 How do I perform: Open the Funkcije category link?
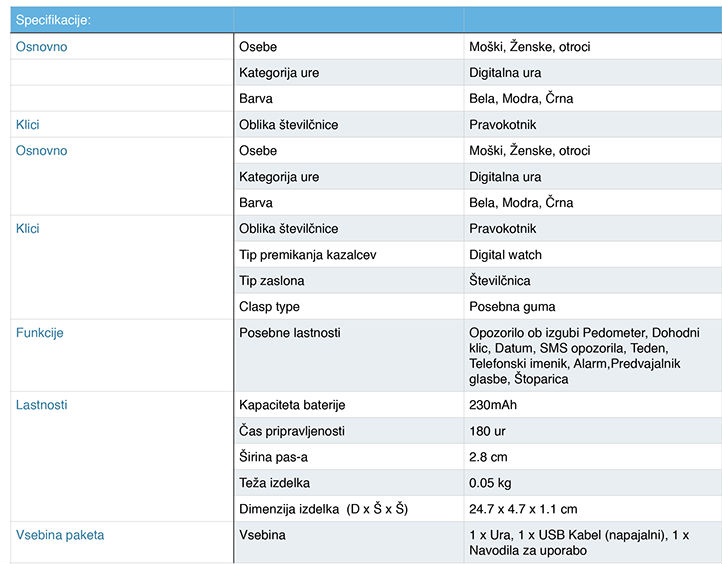[x=40, y=333]
